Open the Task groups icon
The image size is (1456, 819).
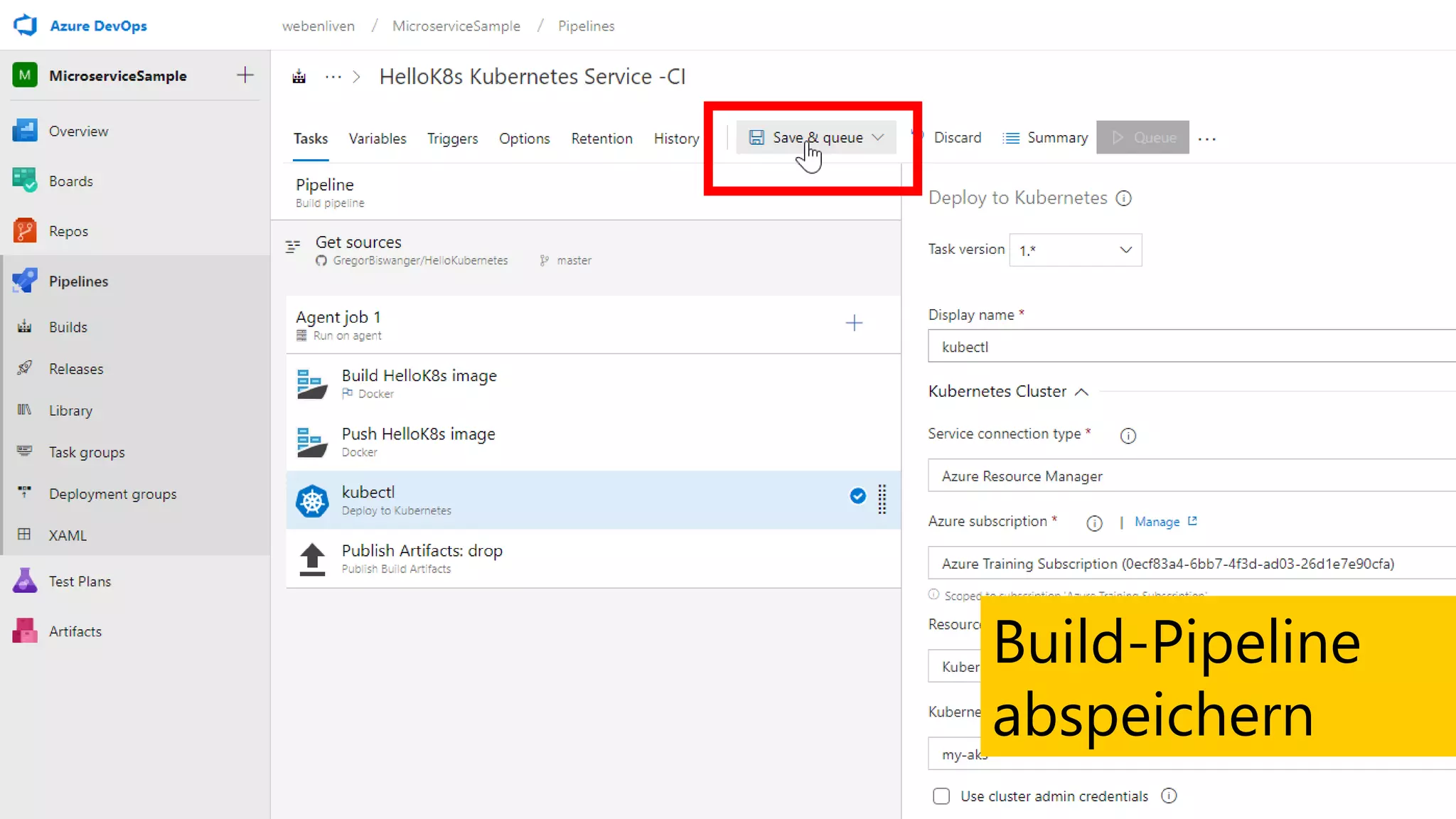[x=25, y=451]
